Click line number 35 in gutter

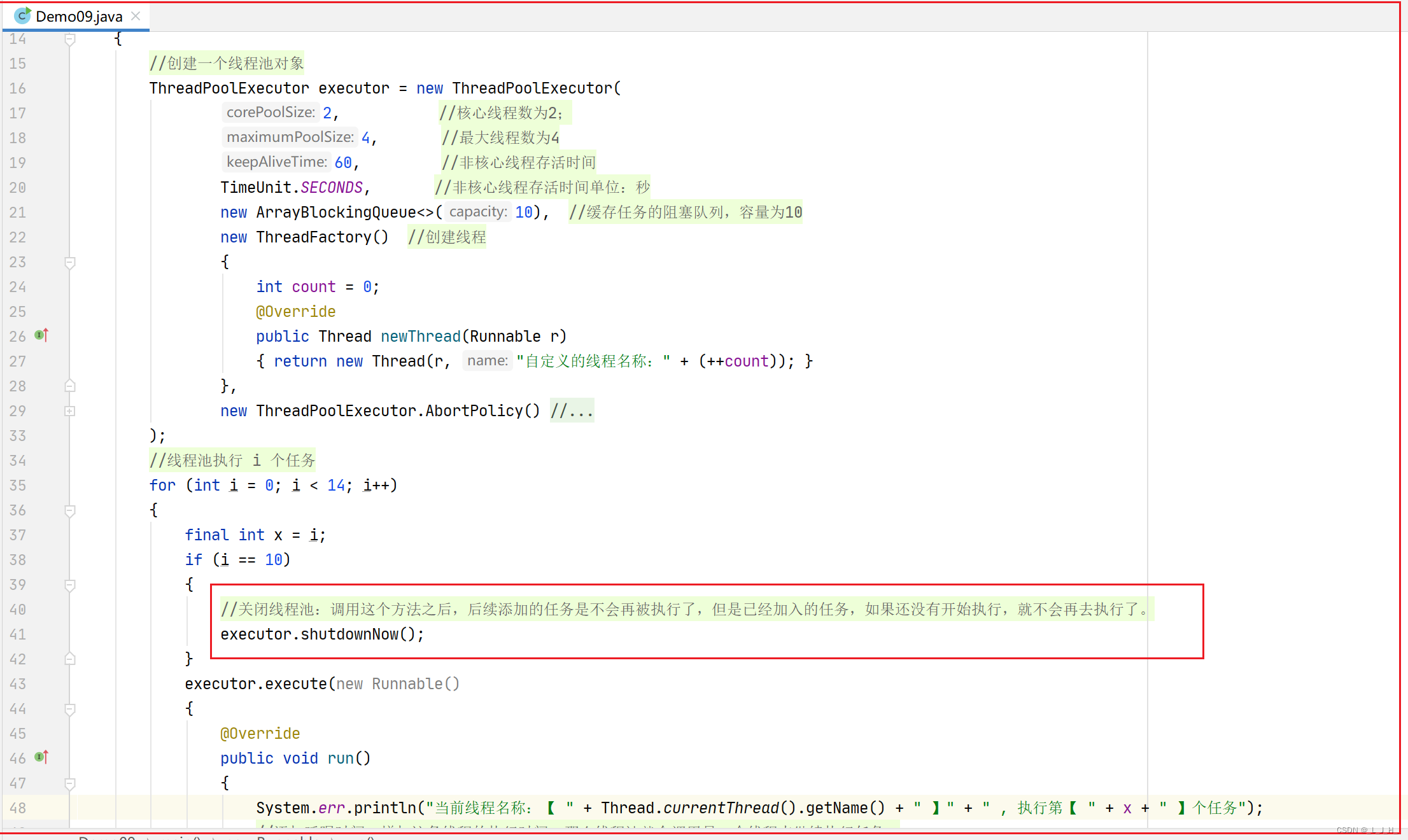[x=18, y=486]
